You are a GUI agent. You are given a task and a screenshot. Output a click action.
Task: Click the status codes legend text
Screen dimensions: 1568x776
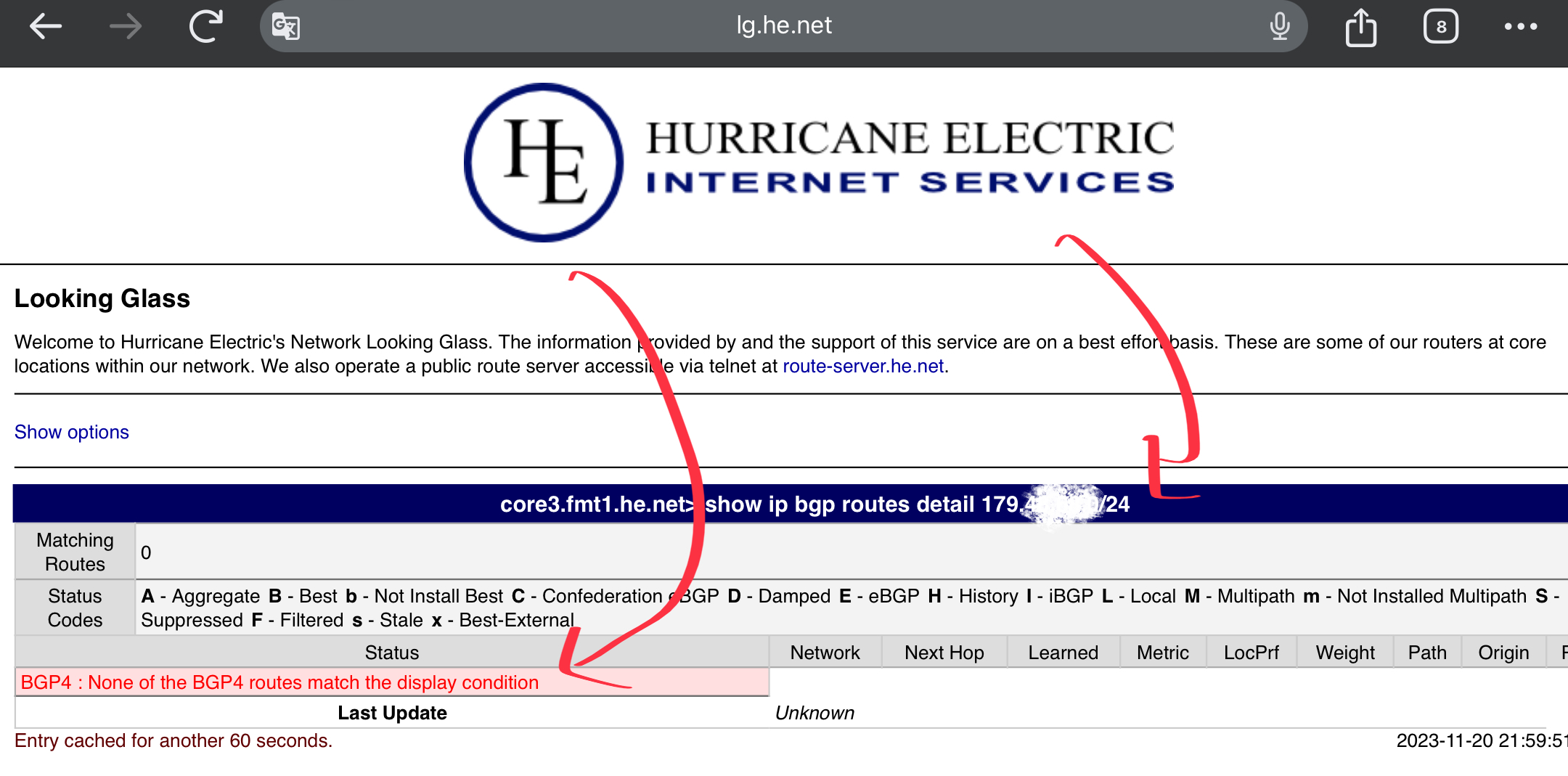(x=851, y=608)
